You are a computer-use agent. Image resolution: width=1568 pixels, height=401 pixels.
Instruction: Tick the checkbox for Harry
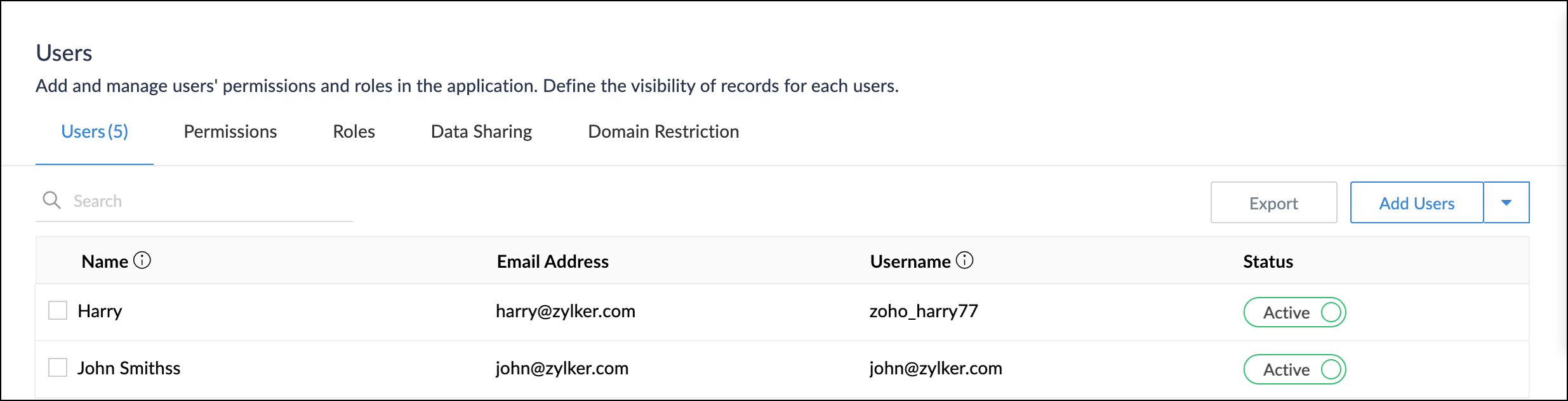tap(58, 310)
